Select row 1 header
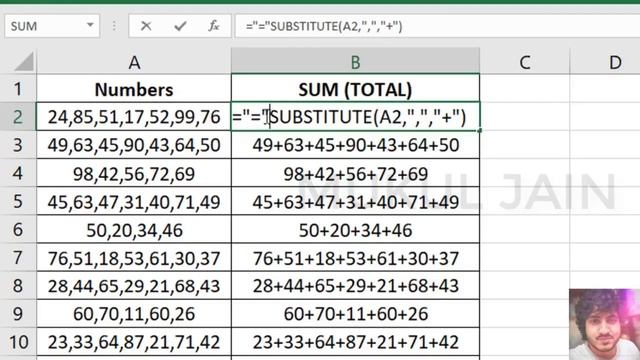Viewport: 640px width, 360px height. [18, 89]
